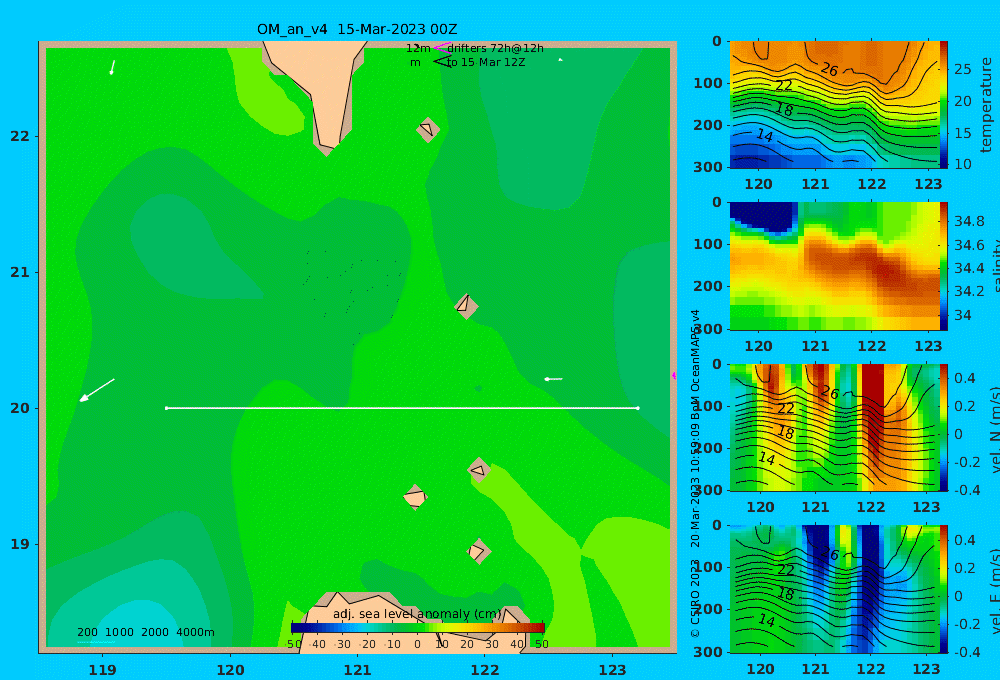The height and width of the screenshot is (680, 1000).
Task: Click the "25" tick on temperature colorbar
Action: (x=962, y=69)
